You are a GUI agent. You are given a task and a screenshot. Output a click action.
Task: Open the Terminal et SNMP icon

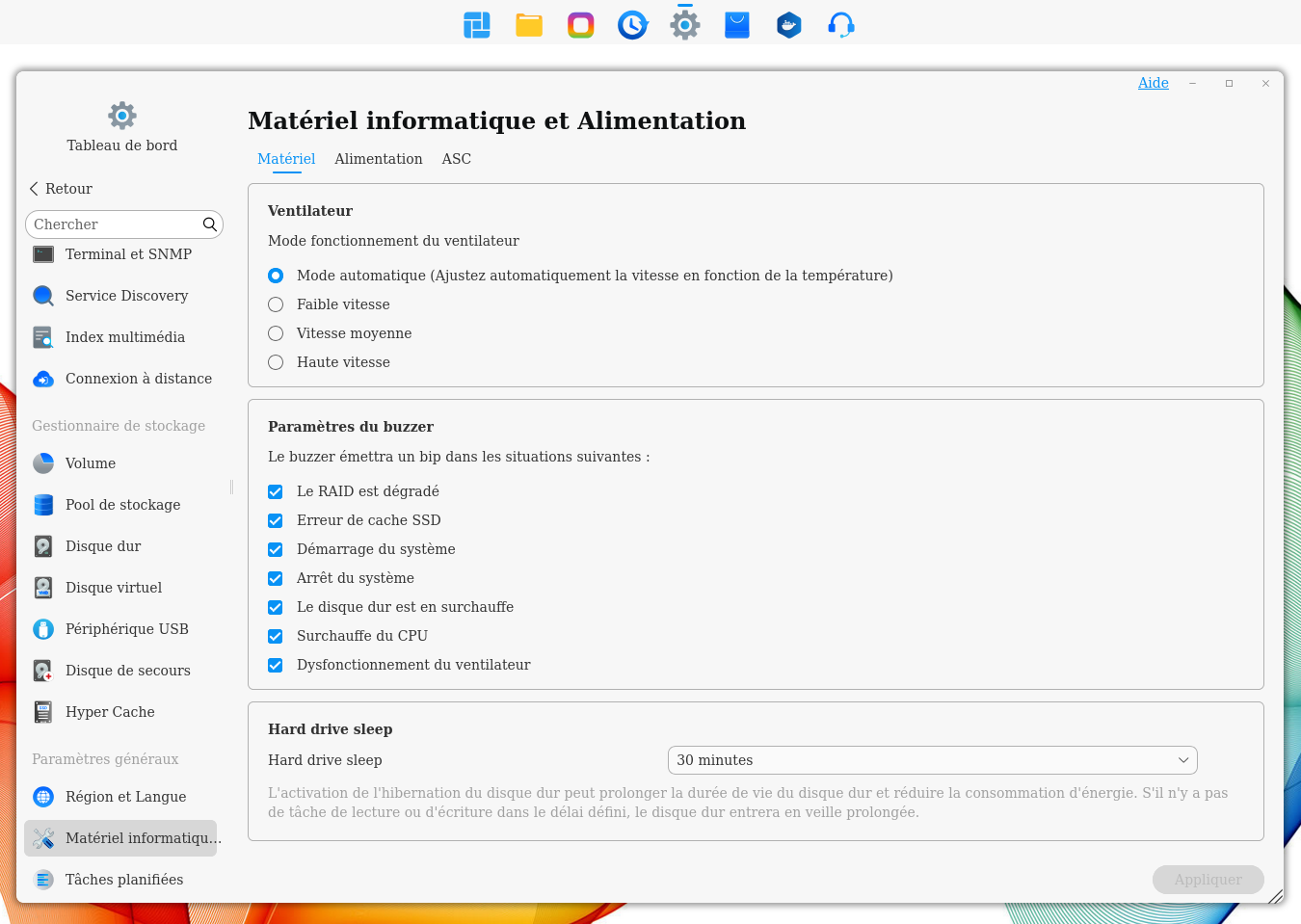43,254
